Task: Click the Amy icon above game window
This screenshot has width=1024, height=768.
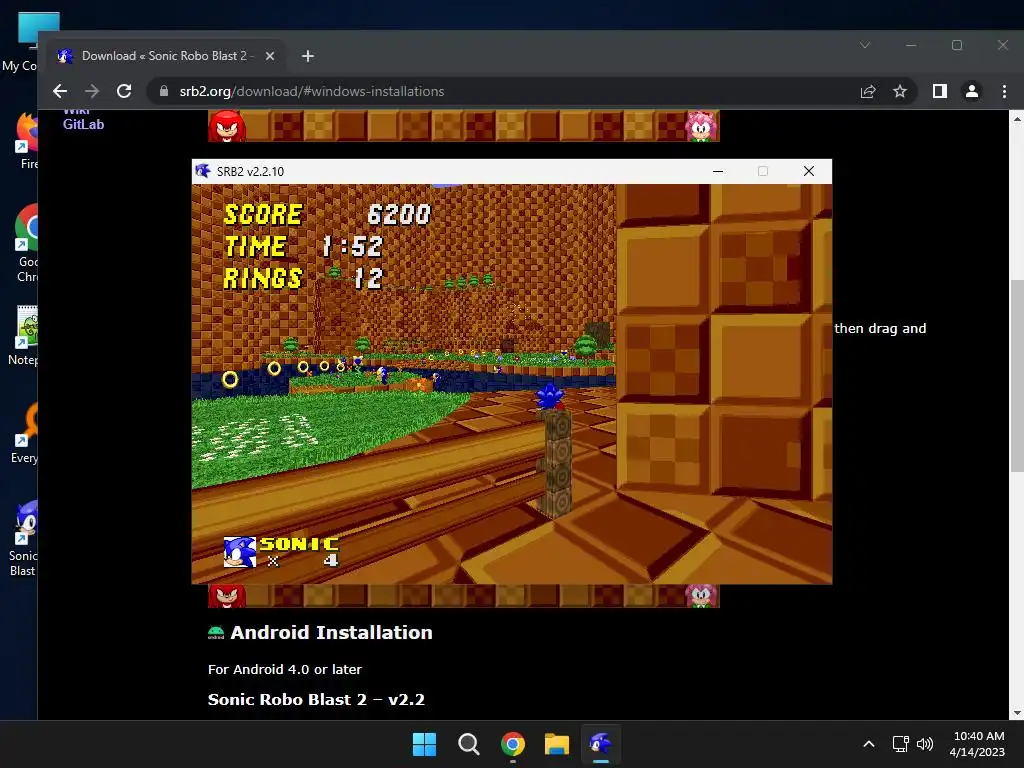Action: pos(701,125)
